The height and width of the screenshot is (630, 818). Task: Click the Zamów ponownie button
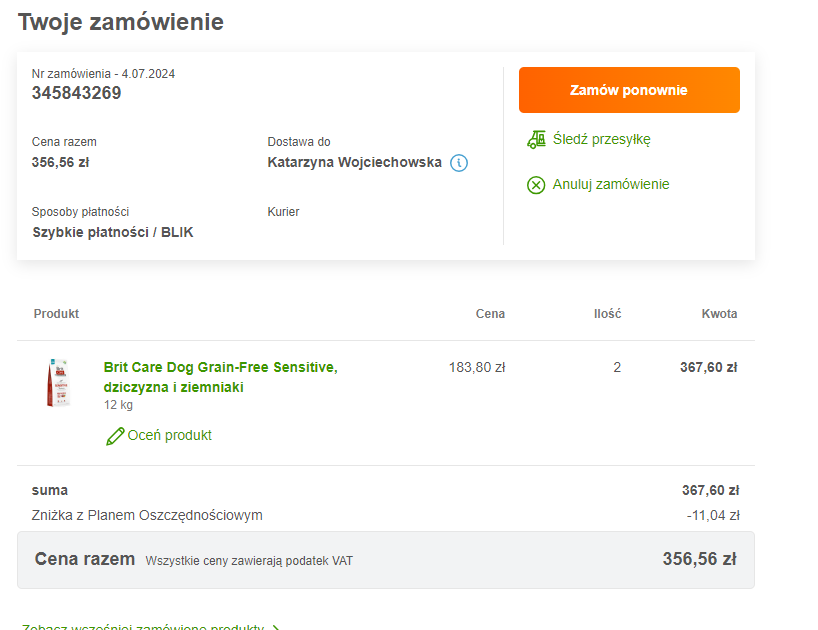(629, 90)
